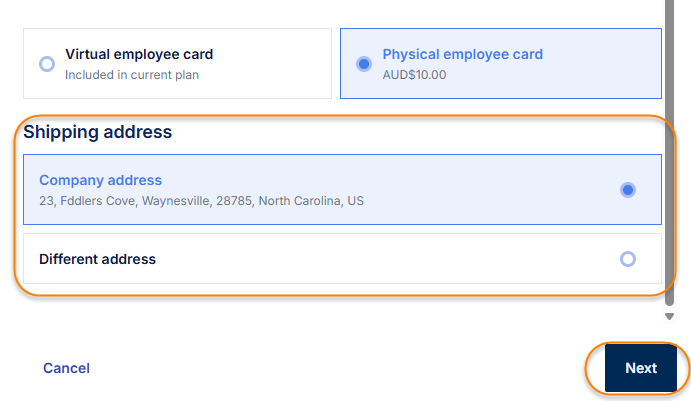Select the Physical employee card radio button
The height and width of the screenshot is (401, 691).
pyautogui.click(x=364, y=64)
